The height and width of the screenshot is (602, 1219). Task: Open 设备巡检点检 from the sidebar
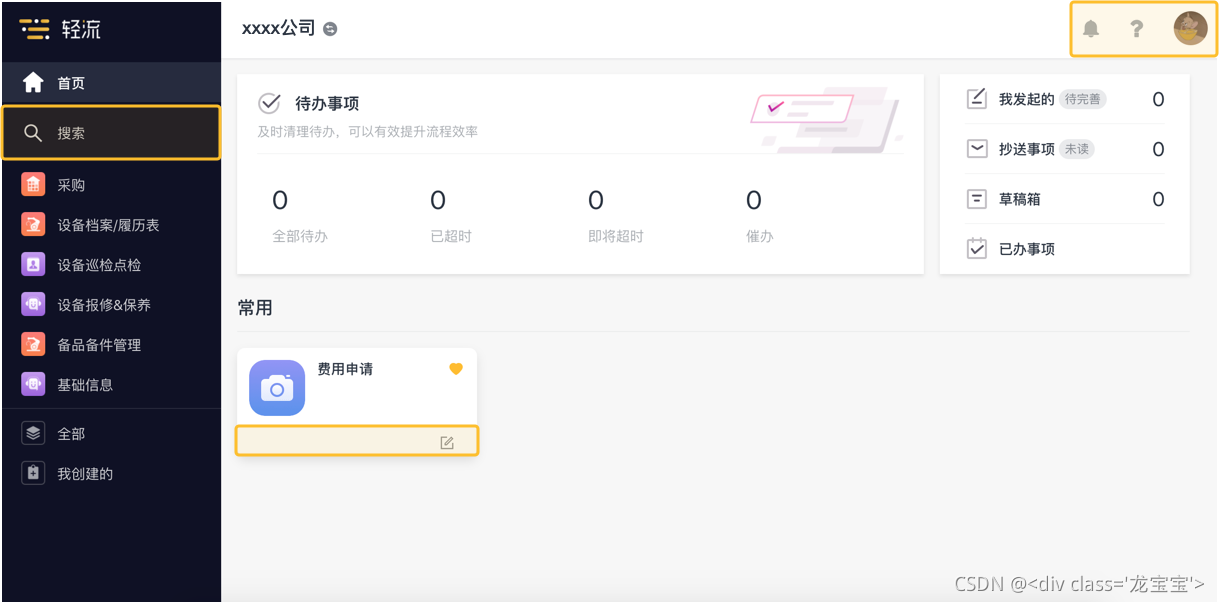98,265
